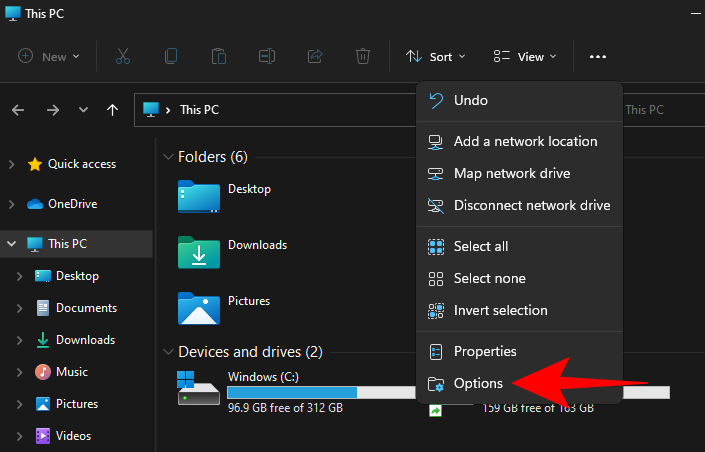Choose Options from the overflow menu
This screenshot has height=452, width=705.
pos(479,383)
